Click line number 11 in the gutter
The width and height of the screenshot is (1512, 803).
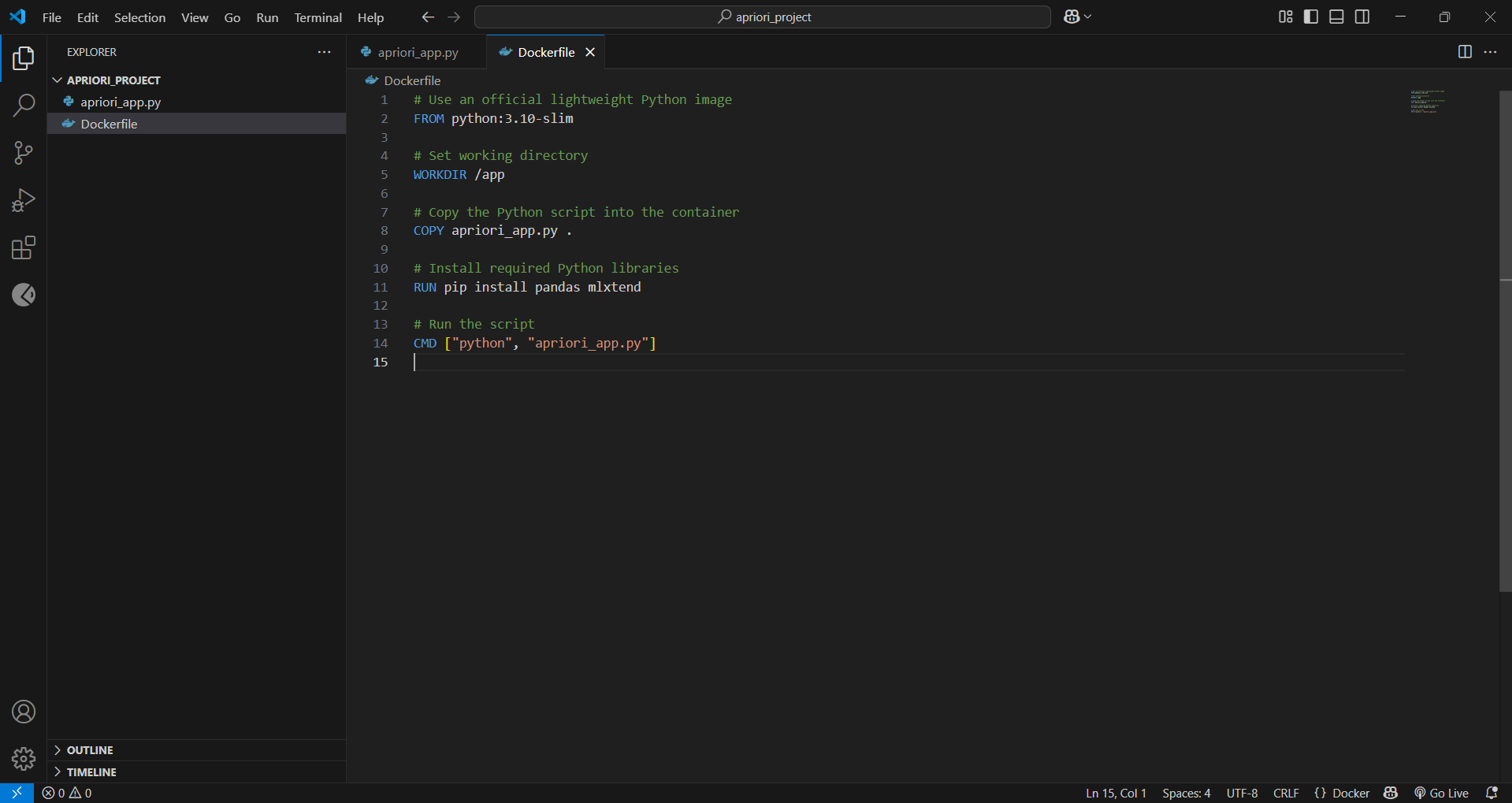pos(381,287)
